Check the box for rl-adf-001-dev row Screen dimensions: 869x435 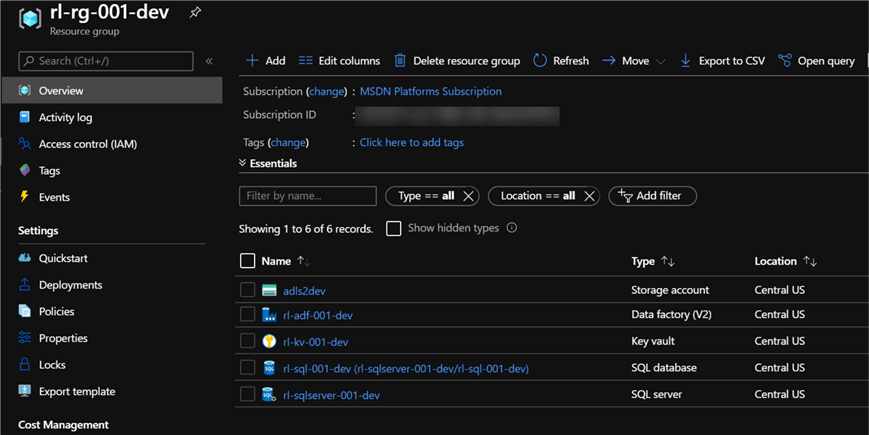[x=248, y=316]
